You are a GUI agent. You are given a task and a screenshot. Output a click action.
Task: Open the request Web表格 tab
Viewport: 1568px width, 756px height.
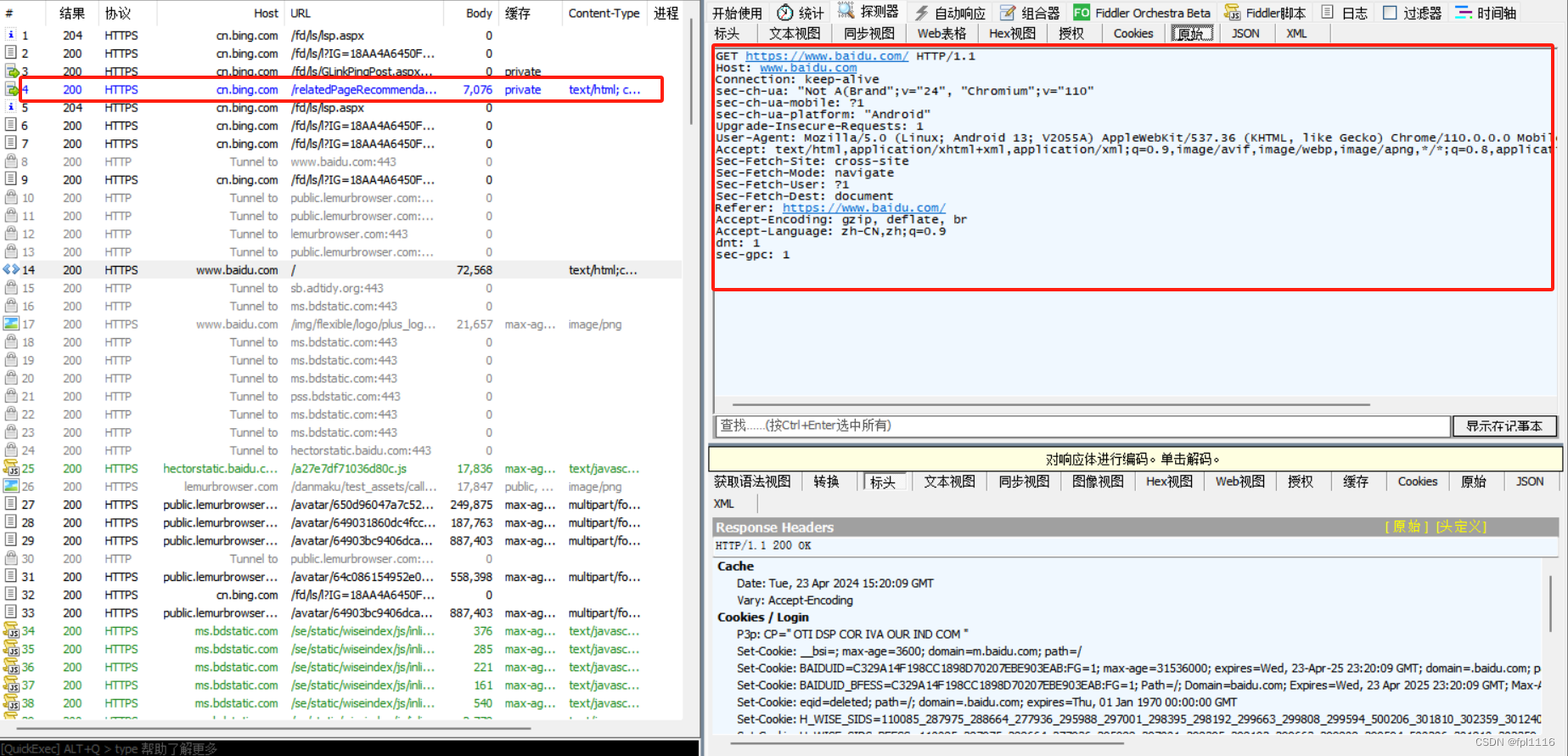941,33
